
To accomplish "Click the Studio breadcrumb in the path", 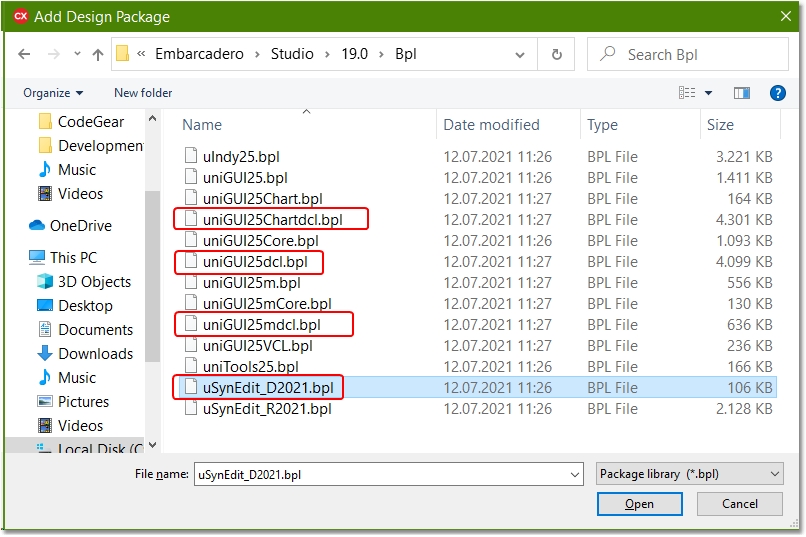I will [x=292, y=54].
